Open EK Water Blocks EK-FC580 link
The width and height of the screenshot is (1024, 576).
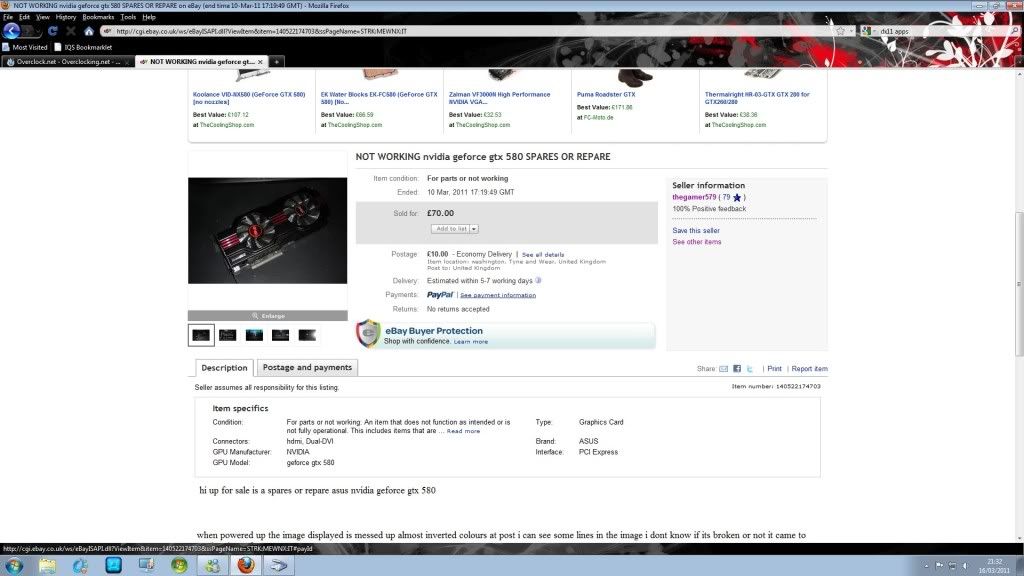(x=379, y=98)
